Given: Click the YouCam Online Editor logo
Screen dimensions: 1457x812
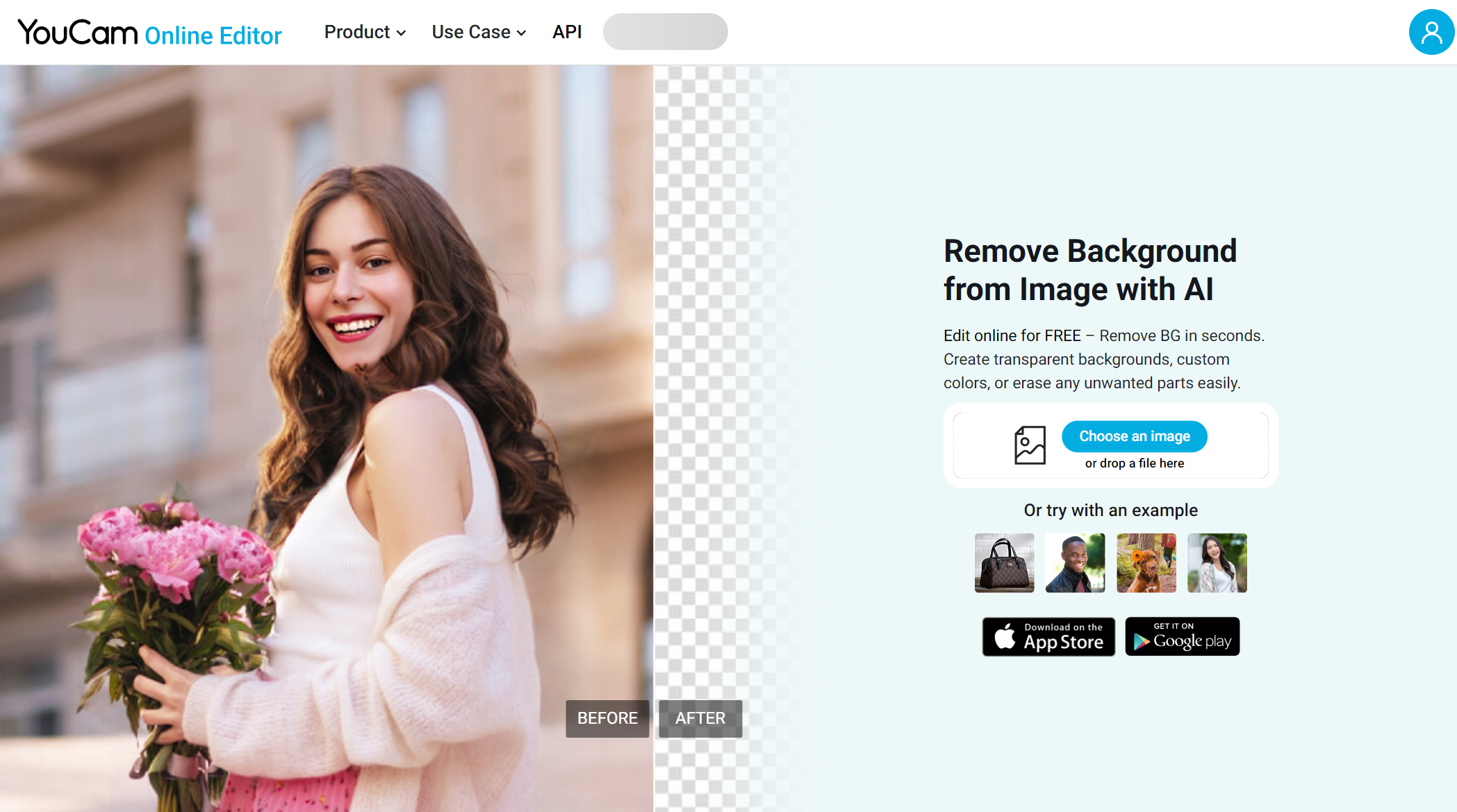Looking at the screenshot, I should click(x=152, y=32).
